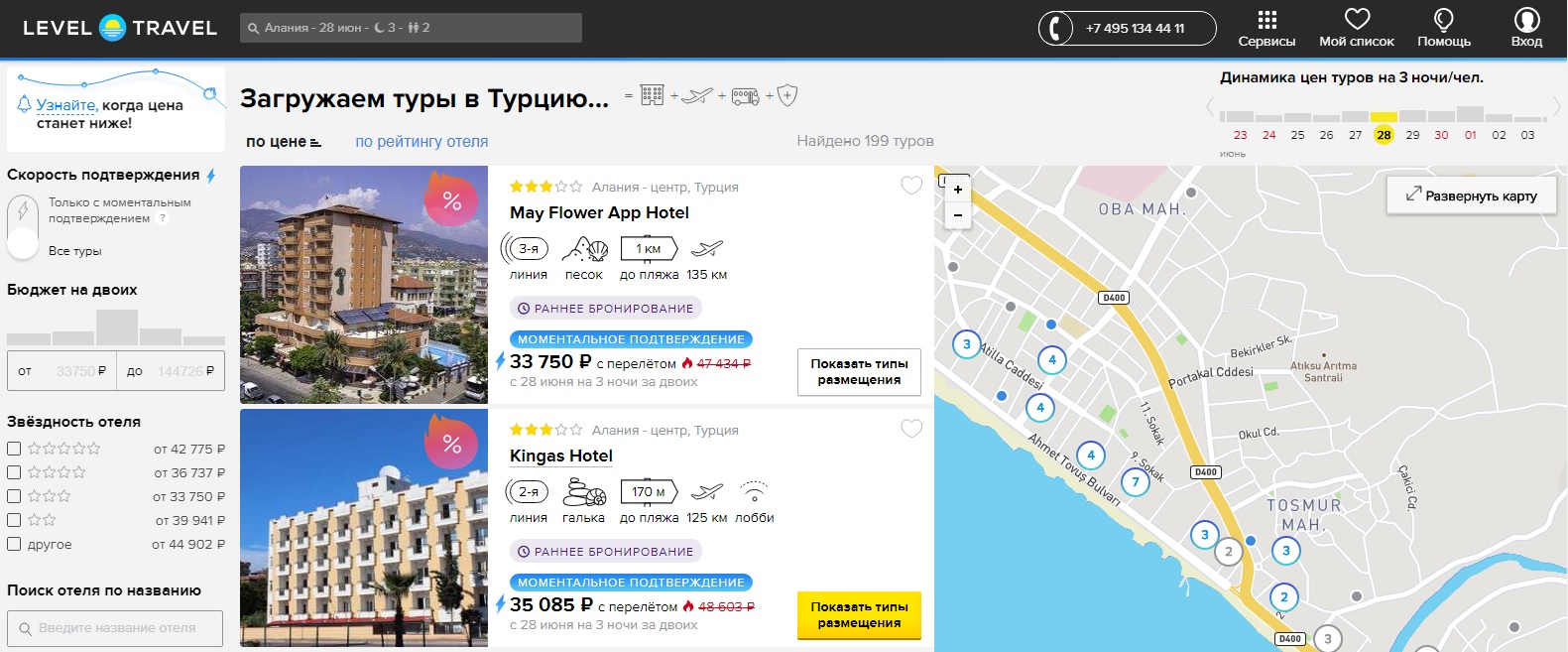Viewport: 1568px width, 652px height.
Task: Click the Вход profile icon
Action: [1526, 19]
